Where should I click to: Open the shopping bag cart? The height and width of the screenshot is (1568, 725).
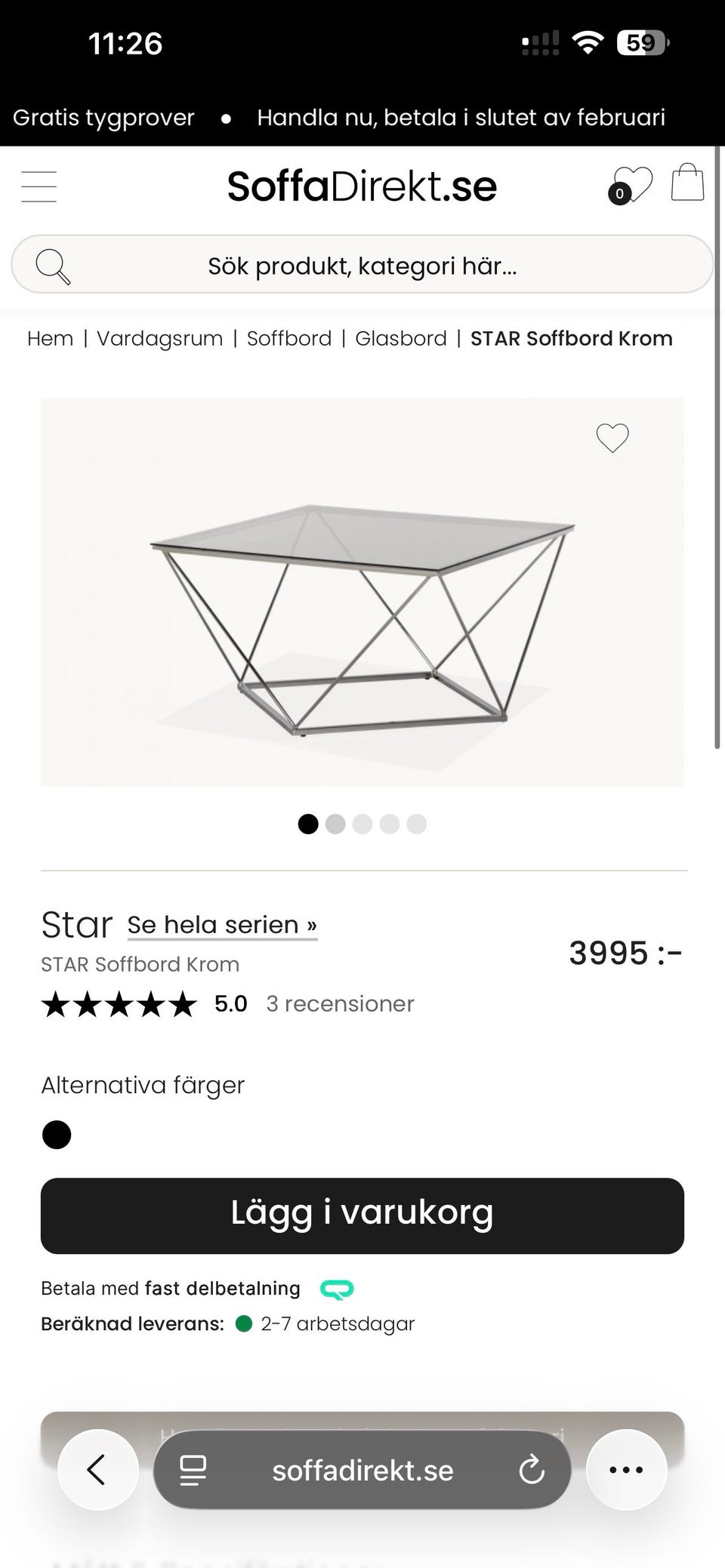click(687, 183)
